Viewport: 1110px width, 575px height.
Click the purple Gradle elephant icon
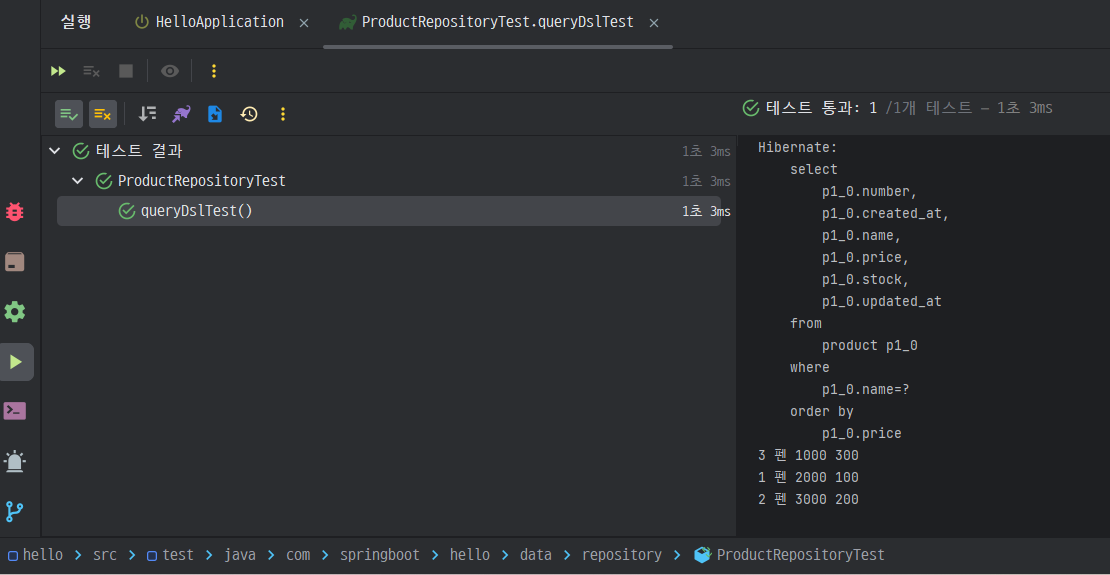click(x=181, y=114)
